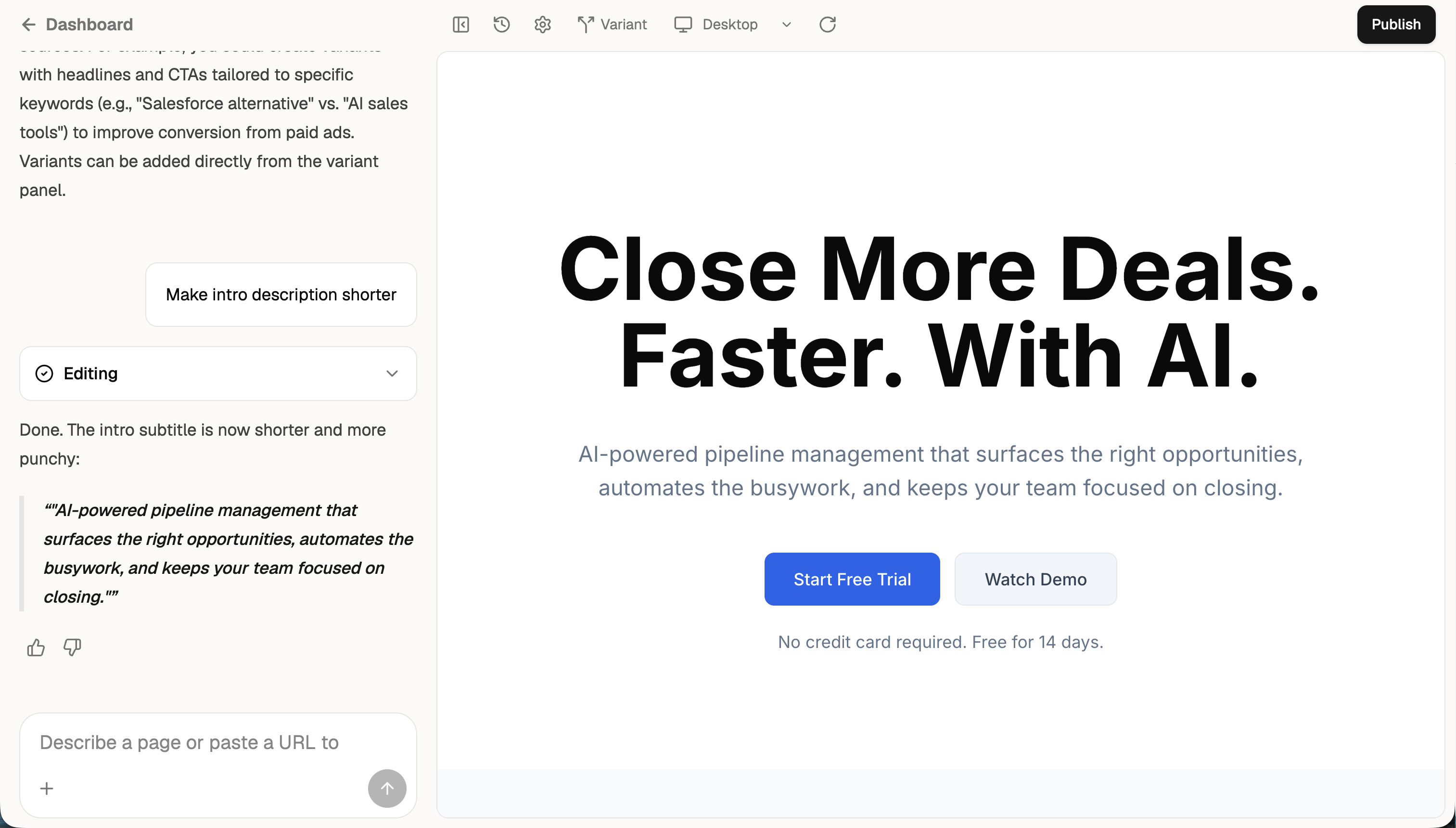Click the refresh preview icon
The width and height of the screenshot is (1456, 828).
click(827, 25)
